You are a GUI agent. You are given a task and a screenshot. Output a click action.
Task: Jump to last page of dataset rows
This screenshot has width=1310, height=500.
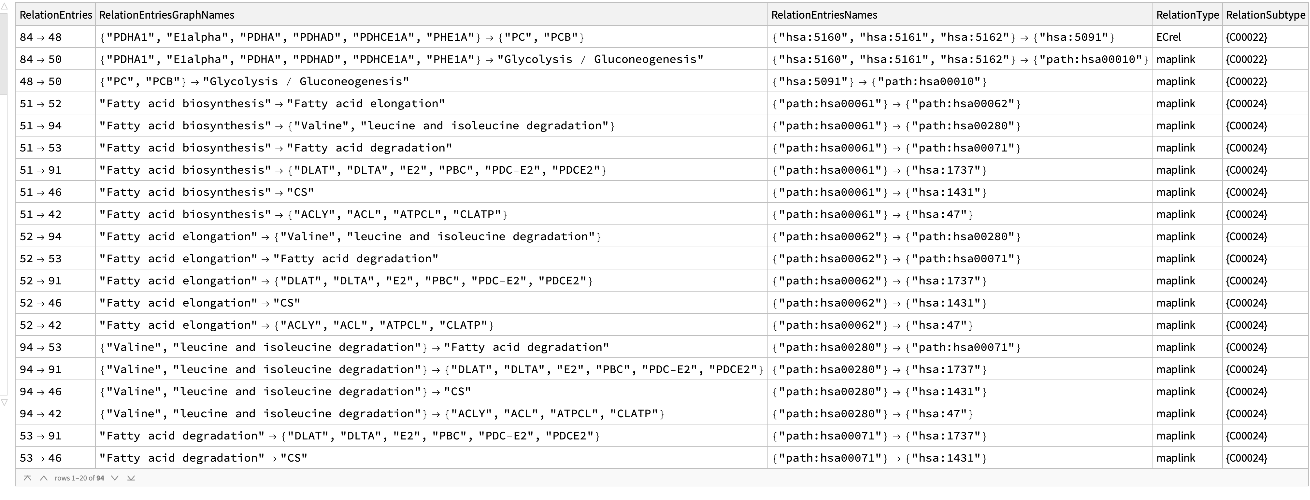[130, 478]
